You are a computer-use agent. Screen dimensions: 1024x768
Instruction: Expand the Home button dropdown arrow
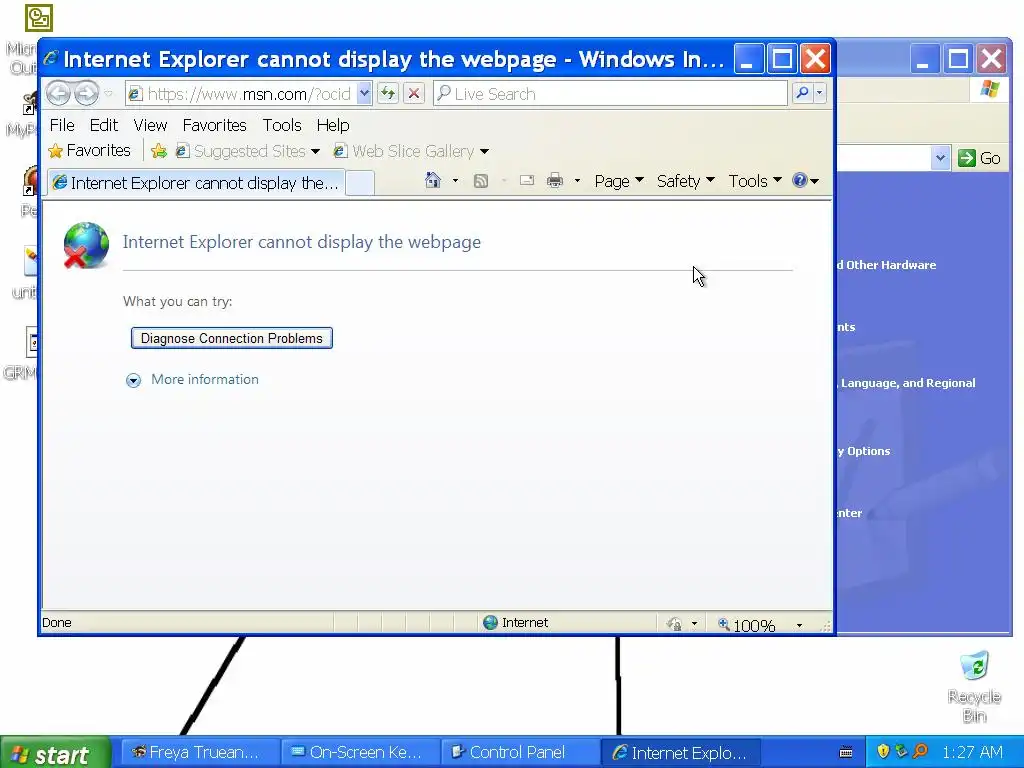(455, 181)
